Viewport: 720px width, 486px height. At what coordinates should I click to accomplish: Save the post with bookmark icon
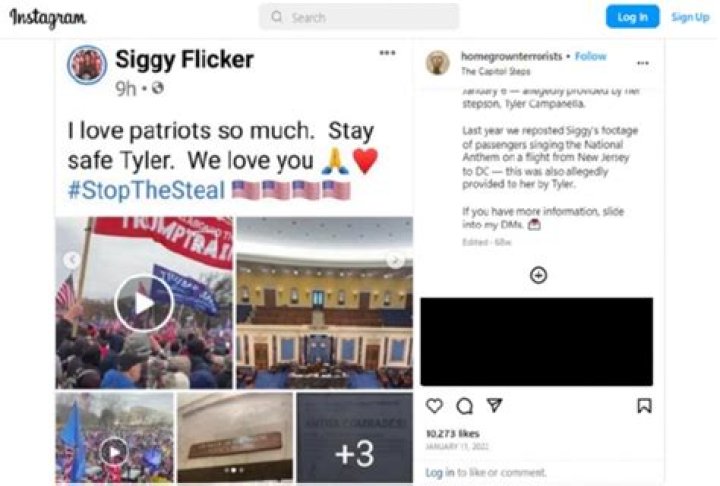[x=644, y=405]
